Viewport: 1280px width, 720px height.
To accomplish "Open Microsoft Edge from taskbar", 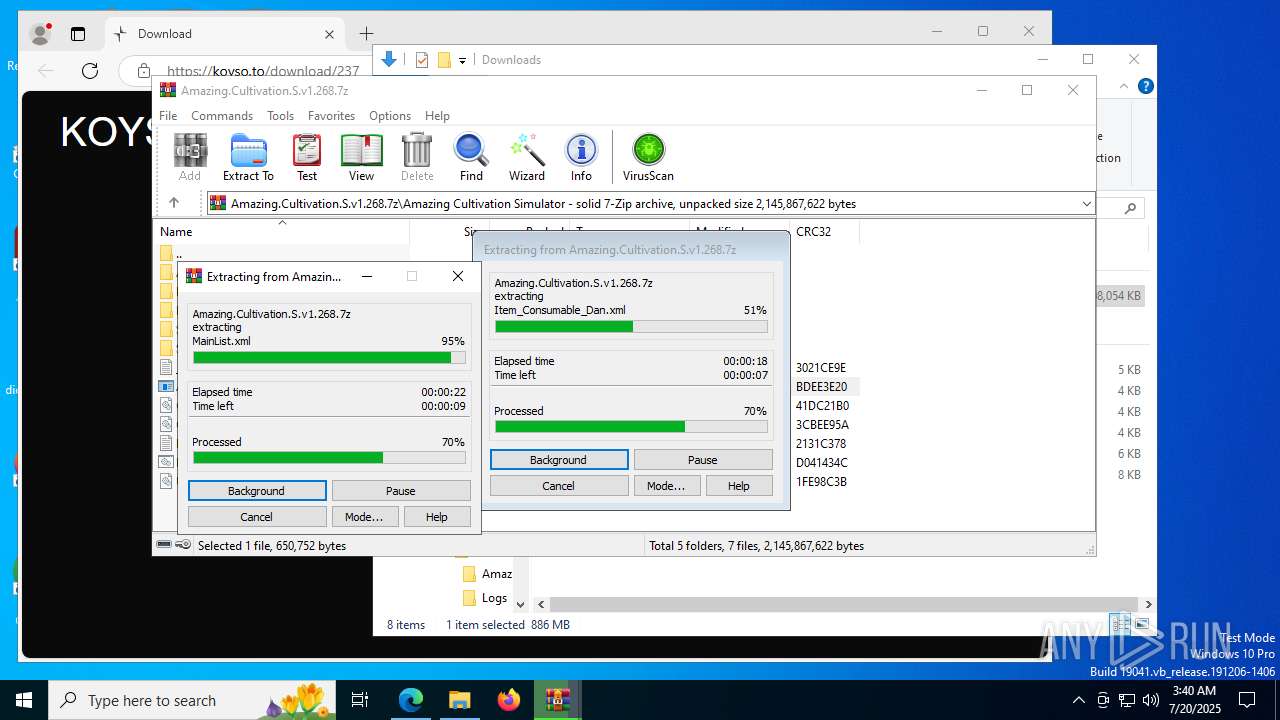I will click(411, 700).
